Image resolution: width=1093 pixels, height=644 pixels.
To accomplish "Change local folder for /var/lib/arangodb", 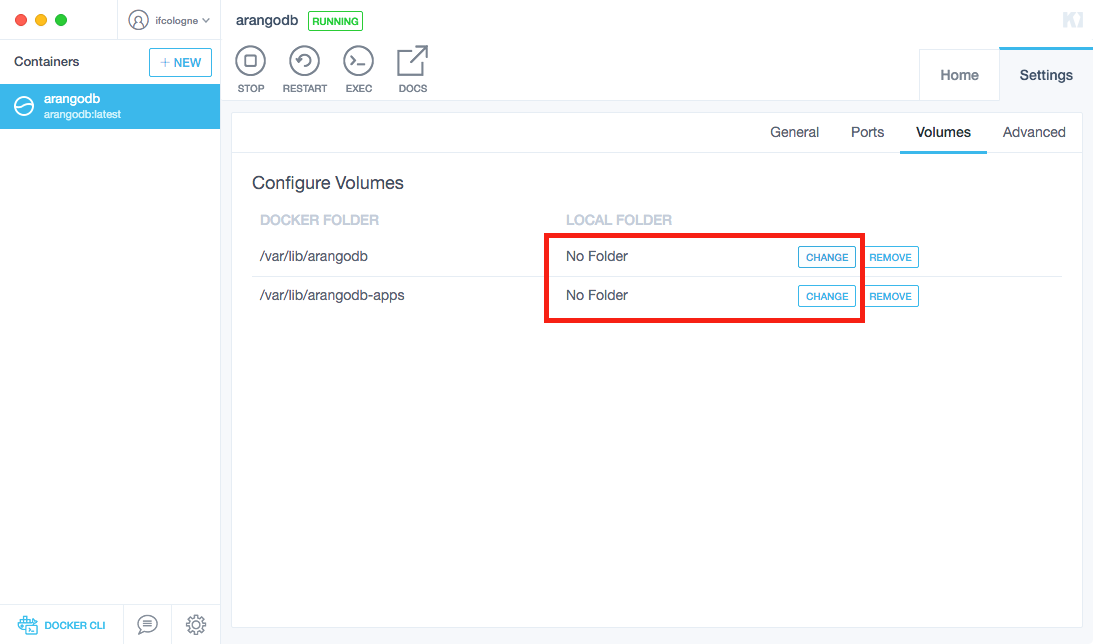I will point(826,257).
